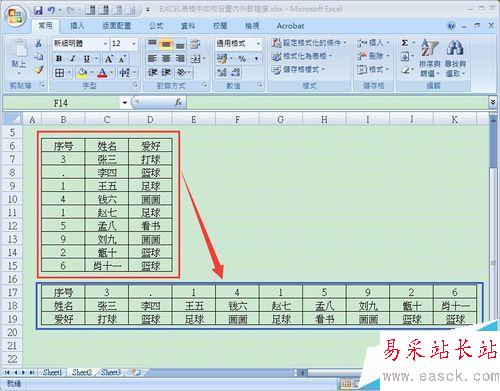Switch to Sheet3 worksheet tab
The width and height of the screenshot is (500, 391).
111,372
